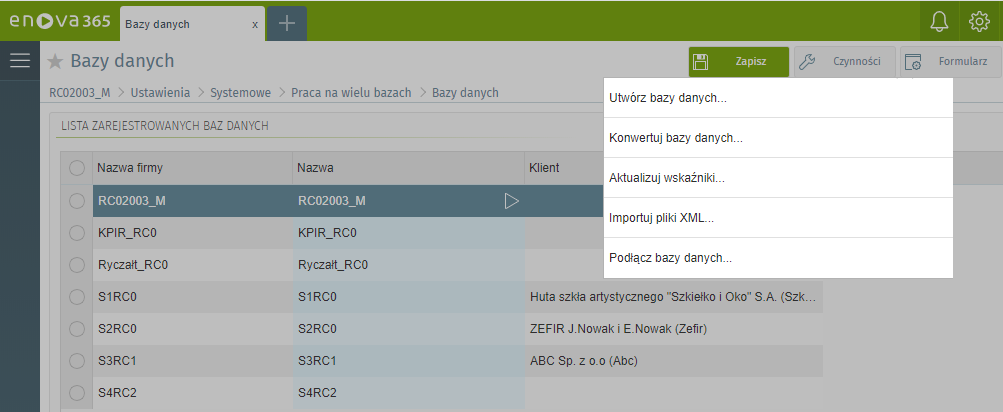
Task: Choose Utwórz bazy danych menu entry
Action: click(x=668, y=98)
